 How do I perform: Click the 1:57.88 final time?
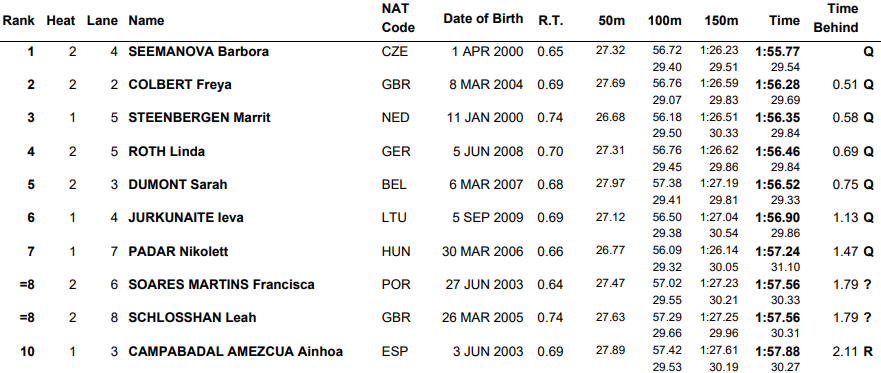[x=778, y=352]
